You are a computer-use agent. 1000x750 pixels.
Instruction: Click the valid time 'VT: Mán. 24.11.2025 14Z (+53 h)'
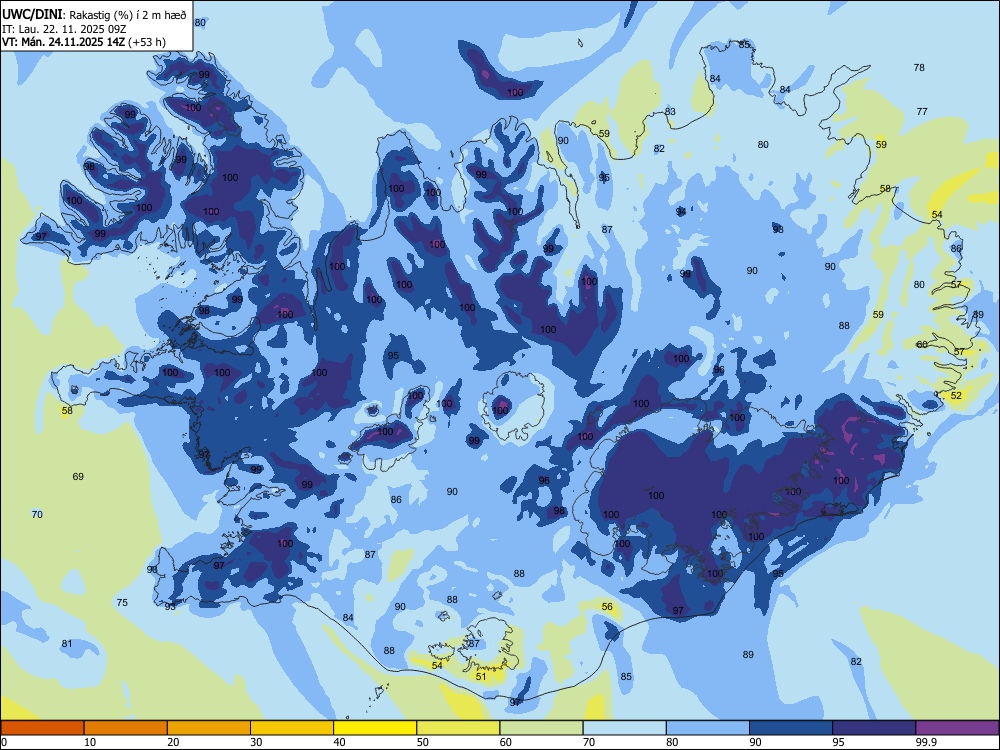[x=84, y=42]
